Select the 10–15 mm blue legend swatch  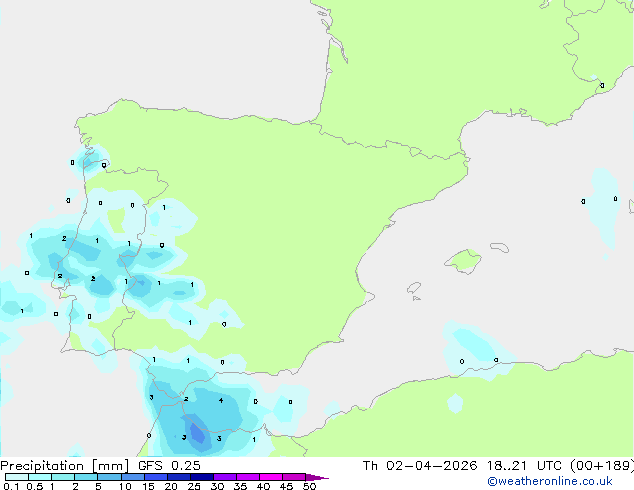point(132,477)
